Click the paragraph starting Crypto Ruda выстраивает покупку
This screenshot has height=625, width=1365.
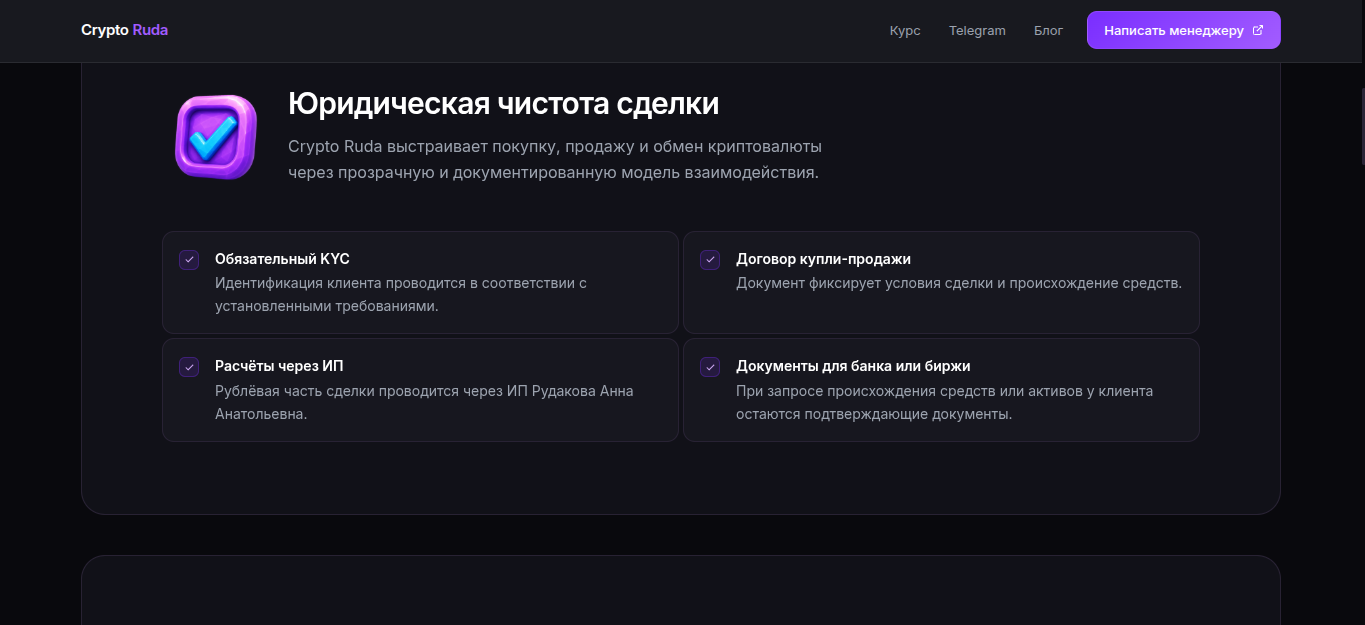click(x=555, y=160)
